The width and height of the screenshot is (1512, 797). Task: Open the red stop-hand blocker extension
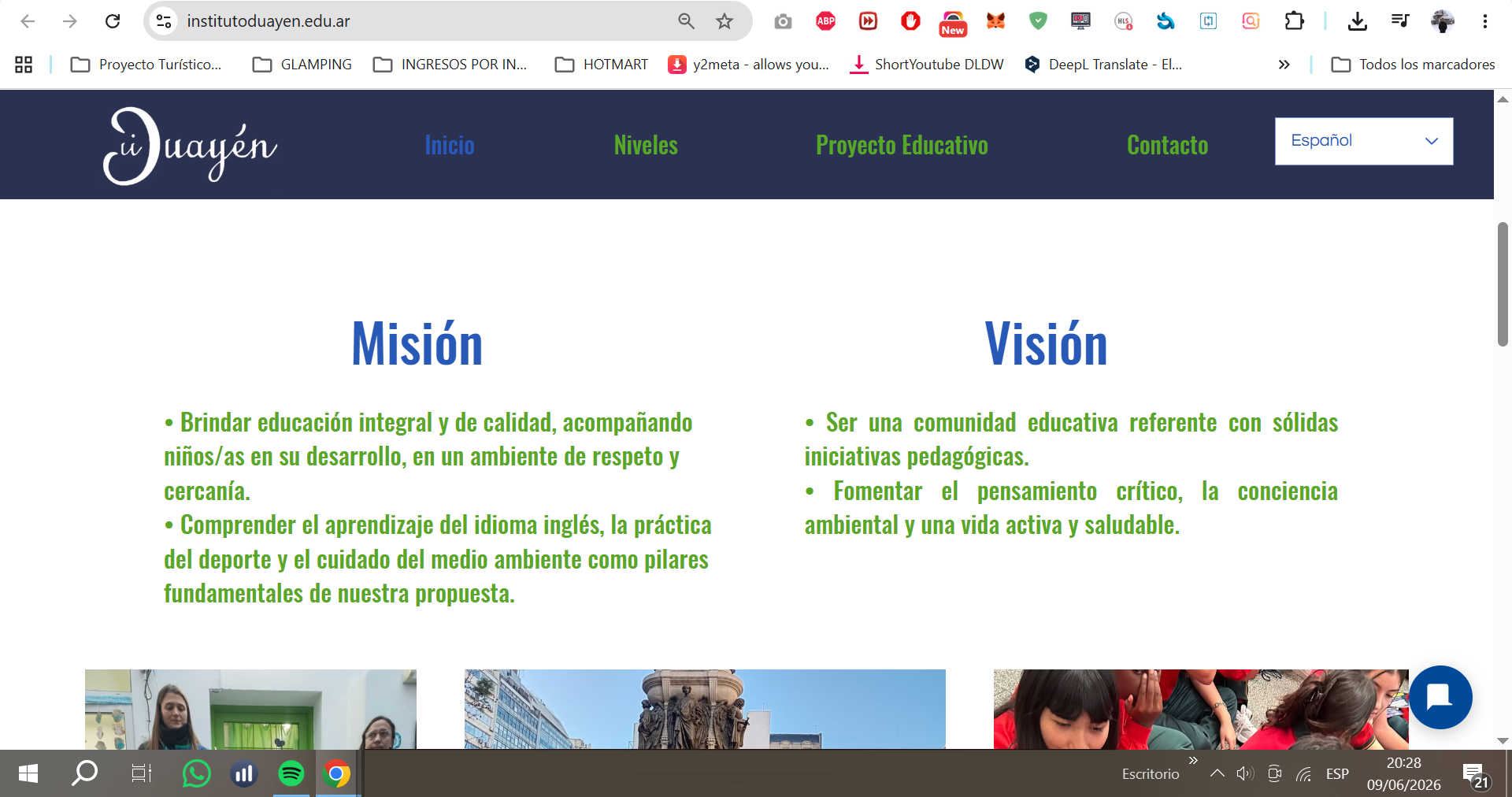point(910,21)
